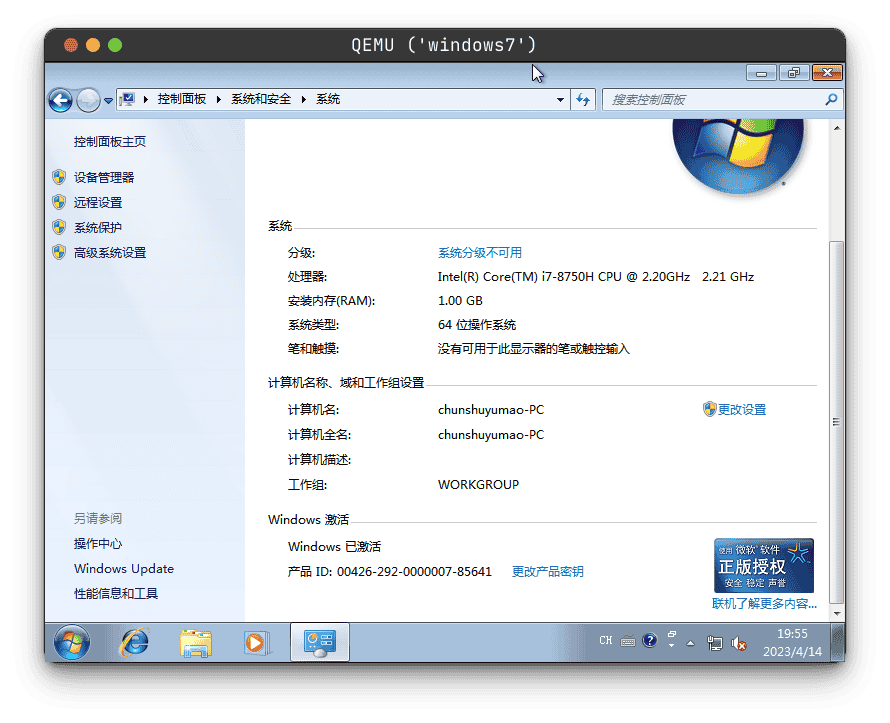
Task: Select the 1.00 GB RAM value
Action: click(460, 301)
